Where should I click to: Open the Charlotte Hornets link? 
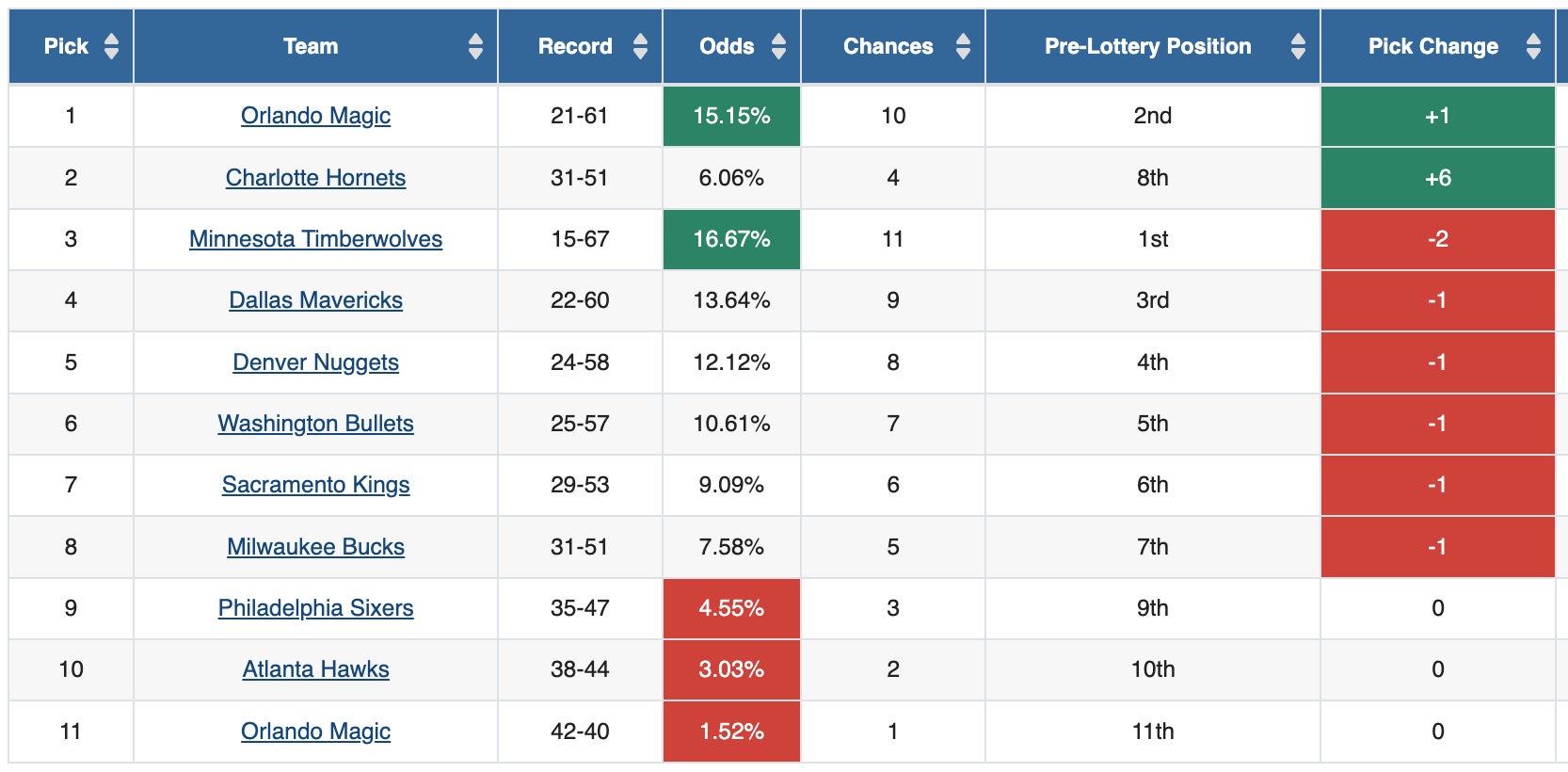point(315,178)
